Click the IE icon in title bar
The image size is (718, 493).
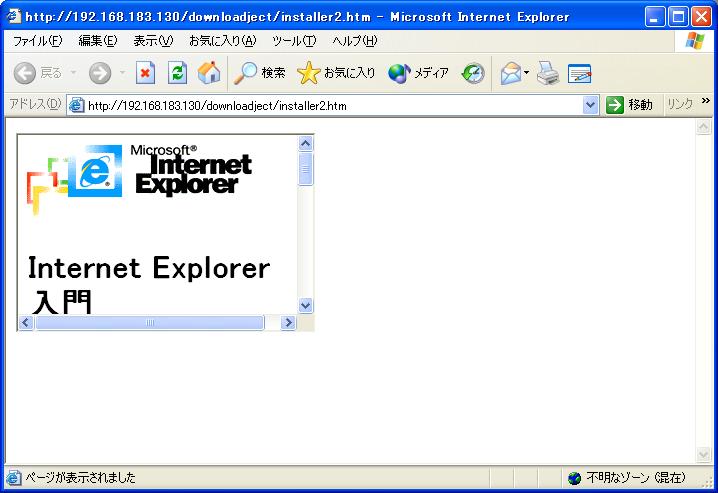(14, 16)
